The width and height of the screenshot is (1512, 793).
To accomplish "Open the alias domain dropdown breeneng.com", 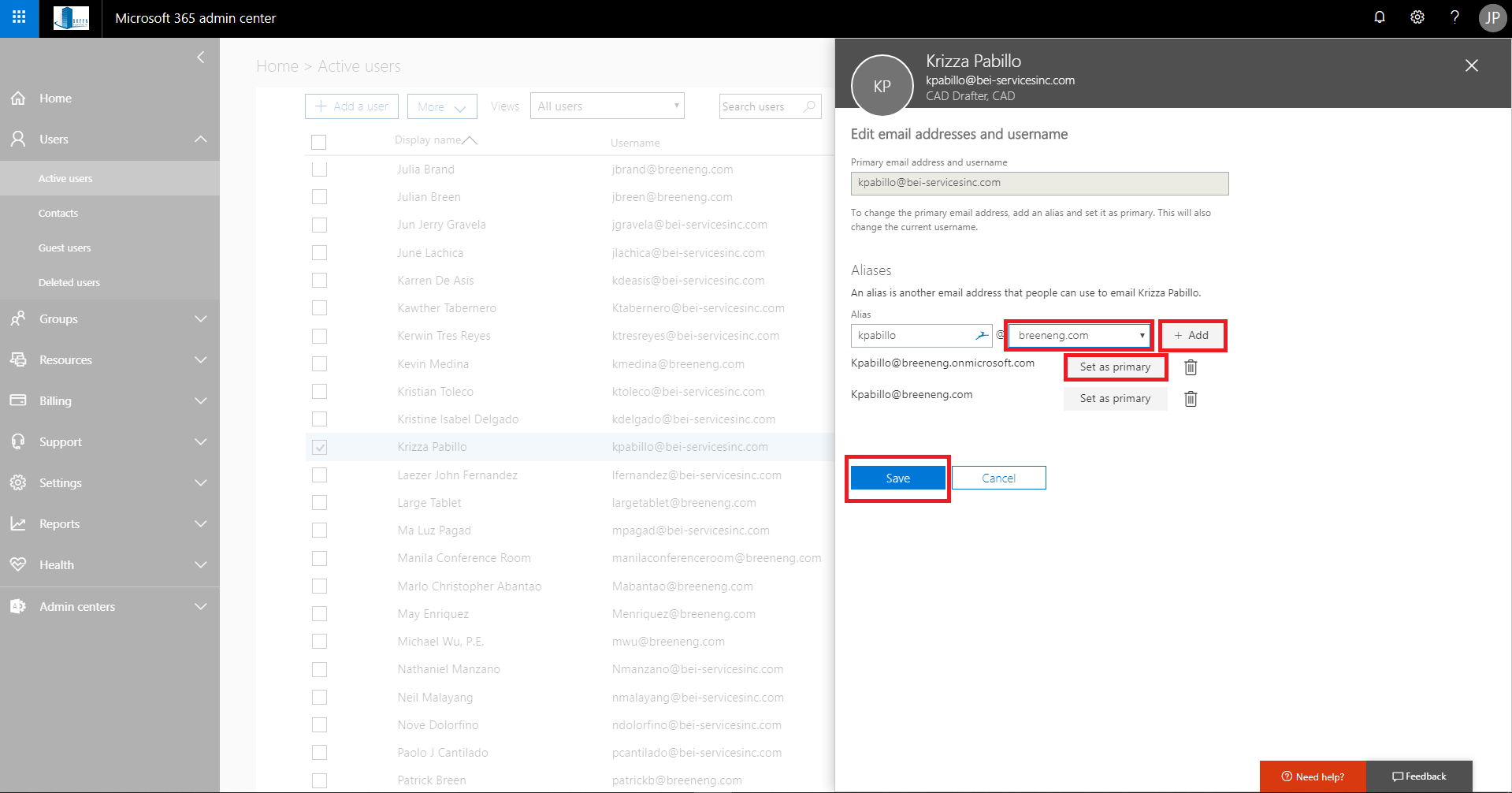I will (1079, 336).
